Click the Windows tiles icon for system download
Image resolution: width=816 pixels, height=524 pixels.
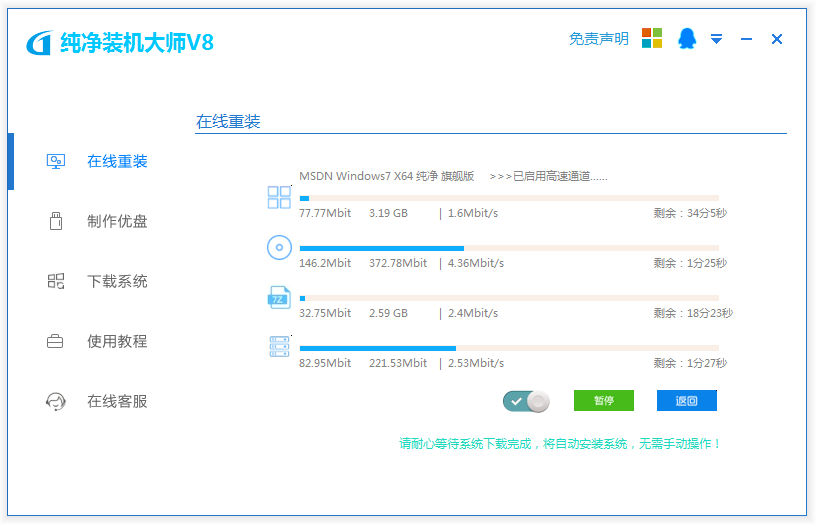coord(279,197)
